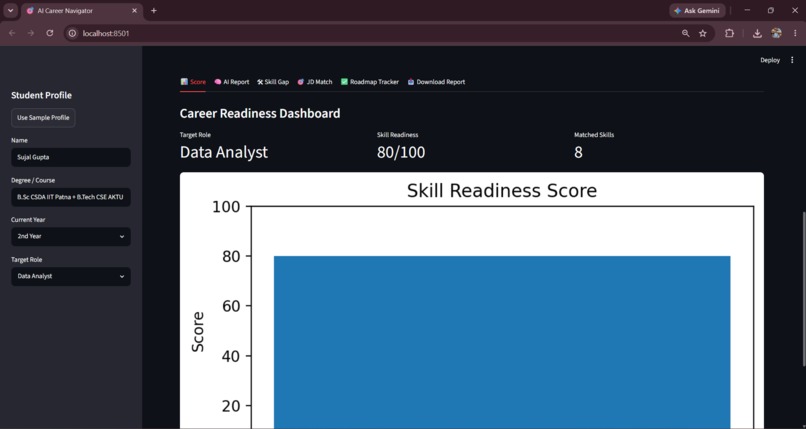Click the Skill Readiness Score chart title
Viewport: 806px width, 429px height.
pos(502,191)
